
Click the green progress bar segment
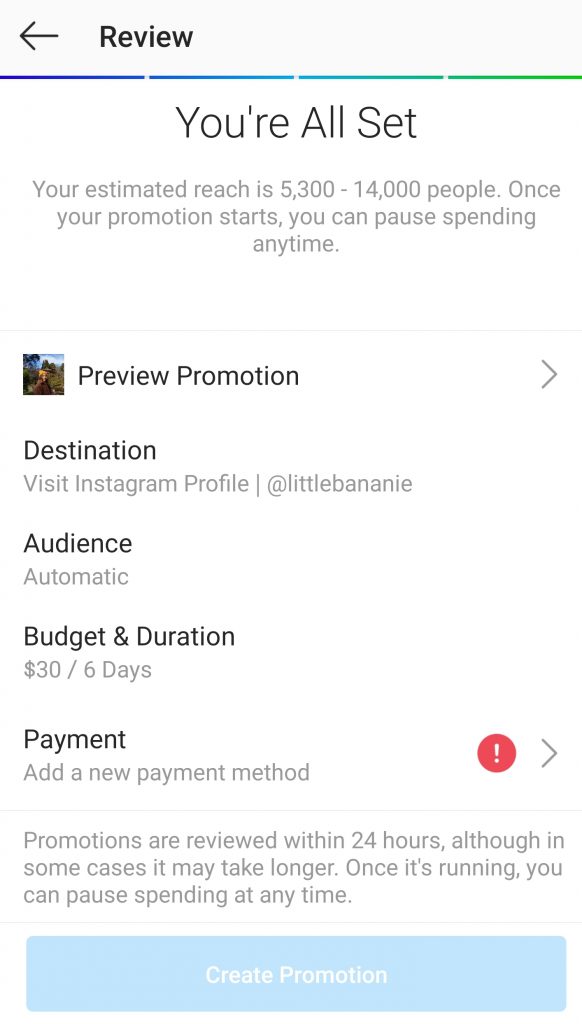[515, 75]
